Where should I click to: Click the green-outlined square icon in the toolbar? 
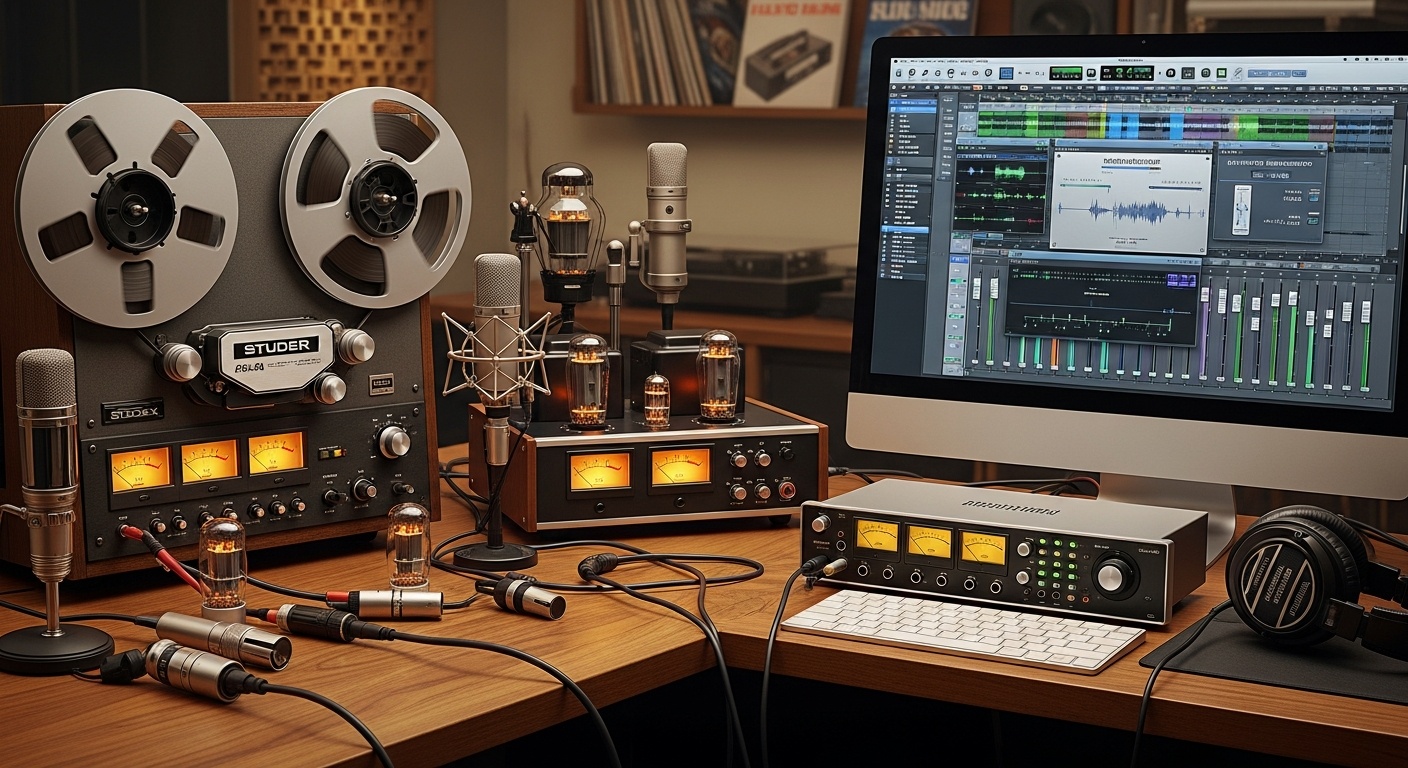point(1222,75)
